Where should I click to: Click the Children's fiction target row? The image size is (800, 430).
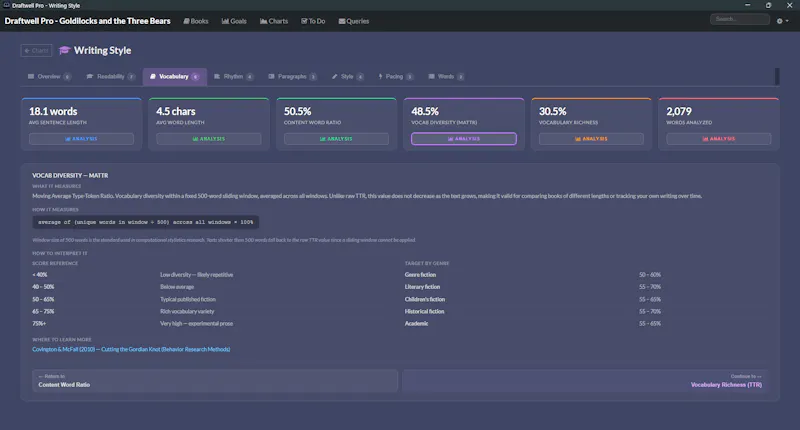click(586, 299)
